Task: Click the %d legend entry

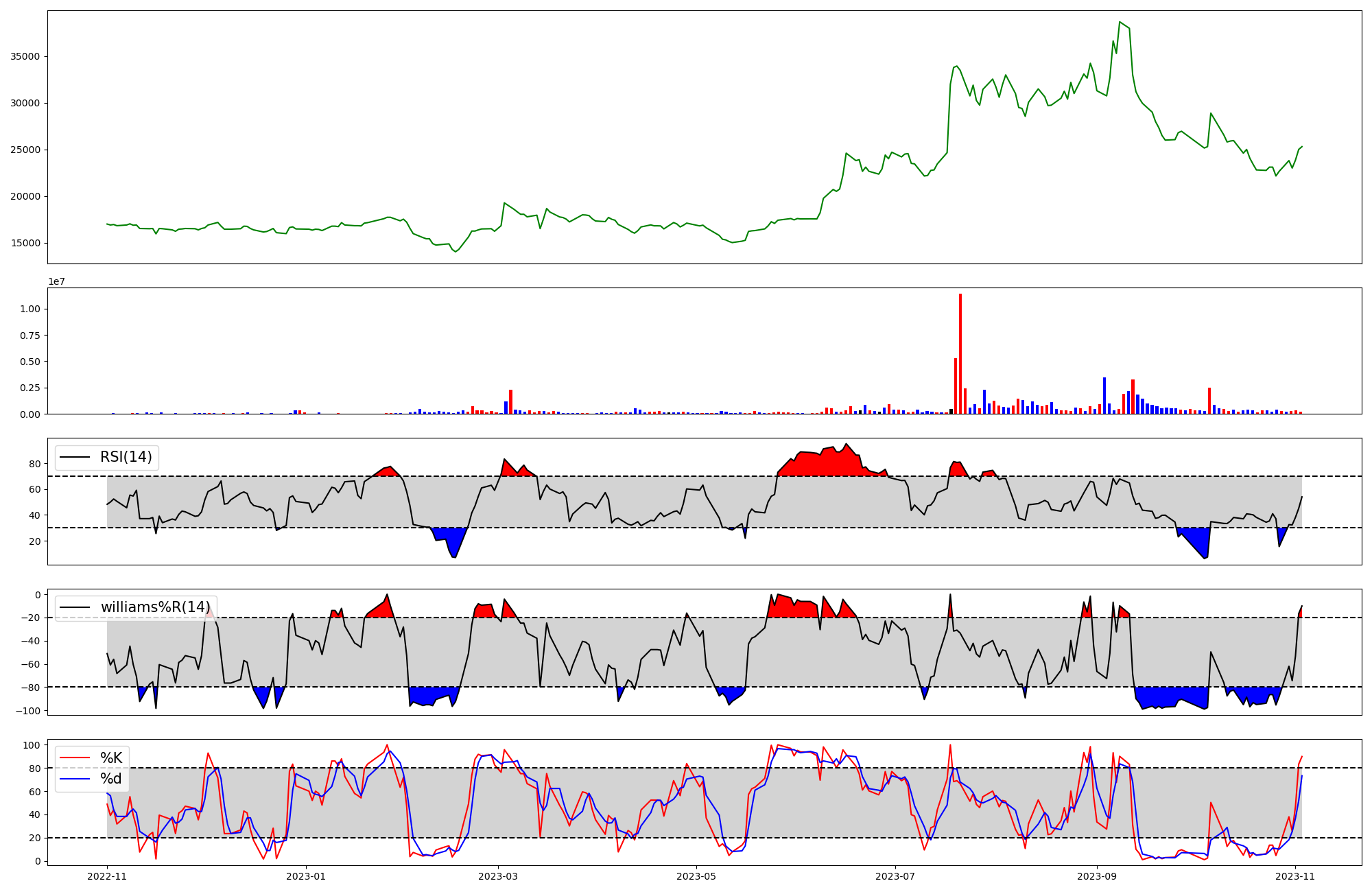Action: pyautogui.click(x=111, y=779)
